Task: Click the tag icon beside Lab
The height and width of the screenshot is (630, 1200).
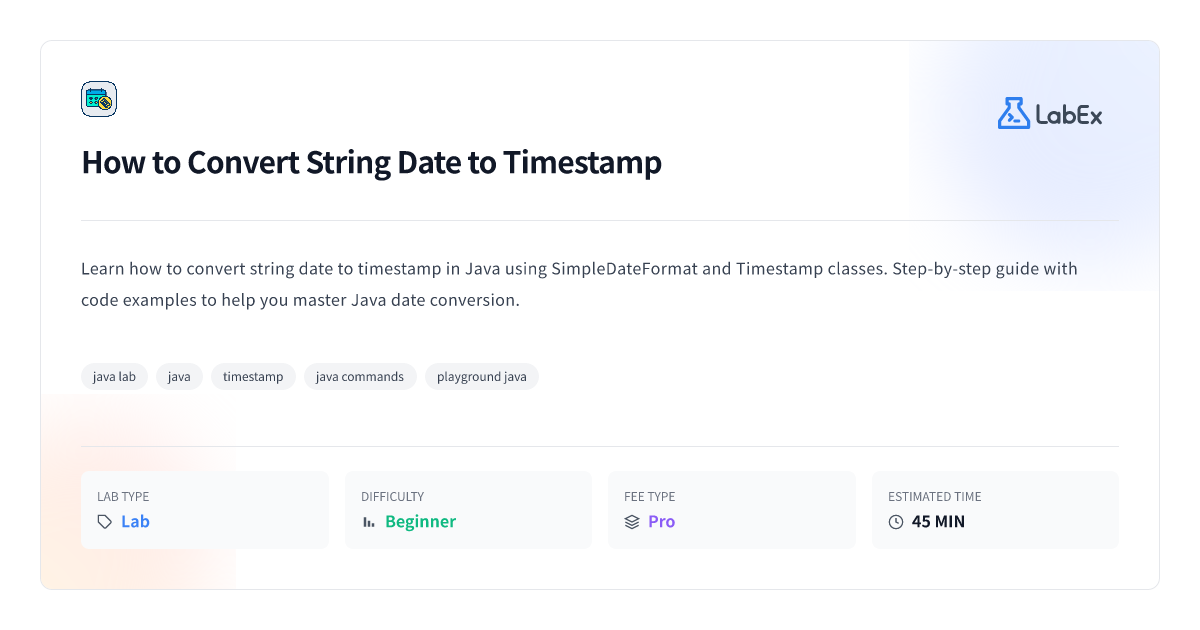Action: tap(105, 522)
